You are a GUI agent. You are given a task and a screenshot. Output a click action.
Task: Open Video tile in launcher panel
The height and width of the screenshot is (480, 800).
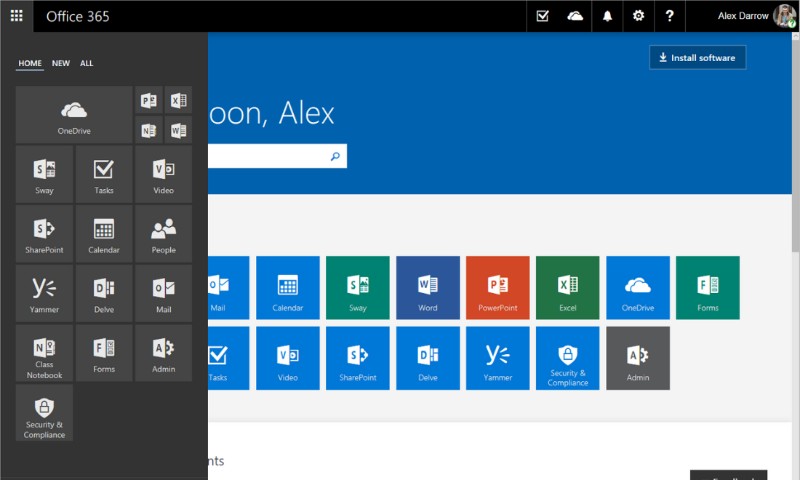click(163, 174)
